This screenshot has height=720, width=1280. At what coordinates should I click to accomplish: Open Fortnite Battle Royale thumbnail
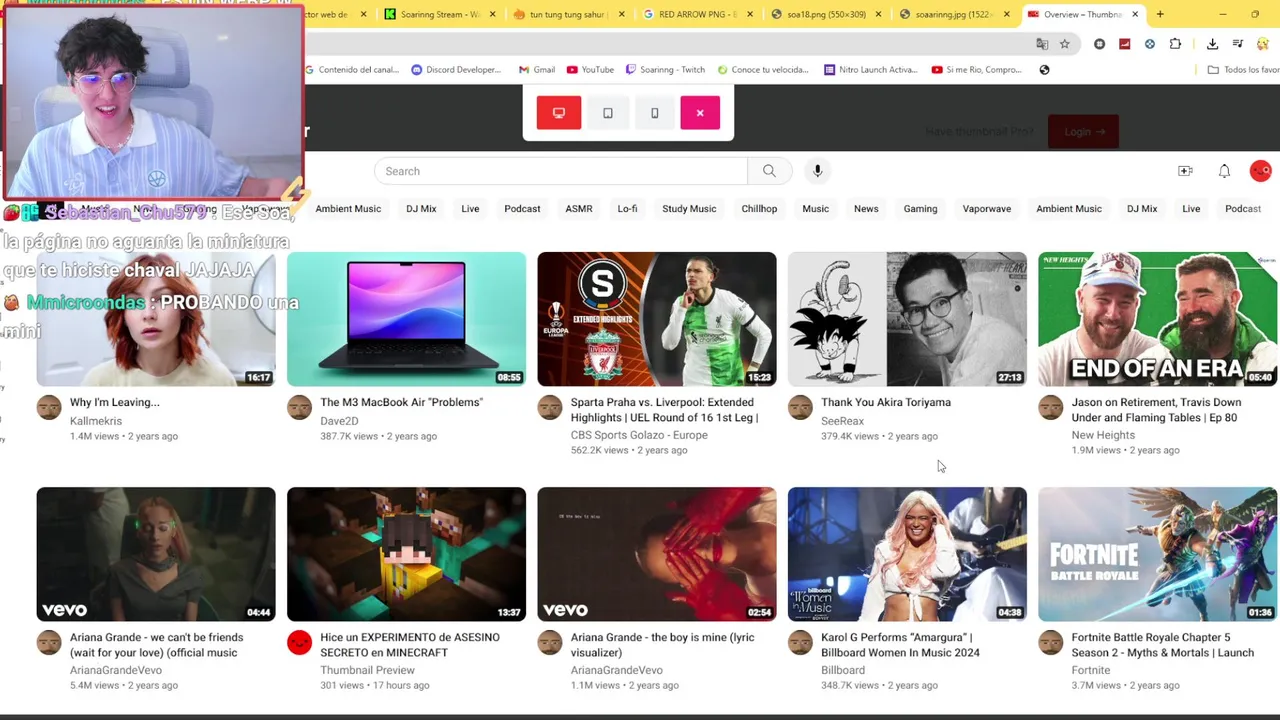click(x=1158, y=554)
